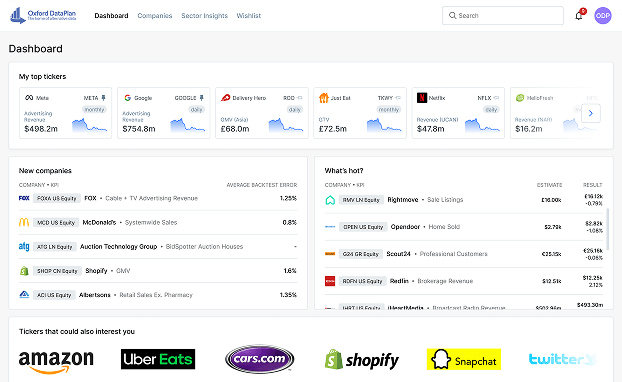
Task: Select the SHOP CN Equity tag
Action: point(57,271)
